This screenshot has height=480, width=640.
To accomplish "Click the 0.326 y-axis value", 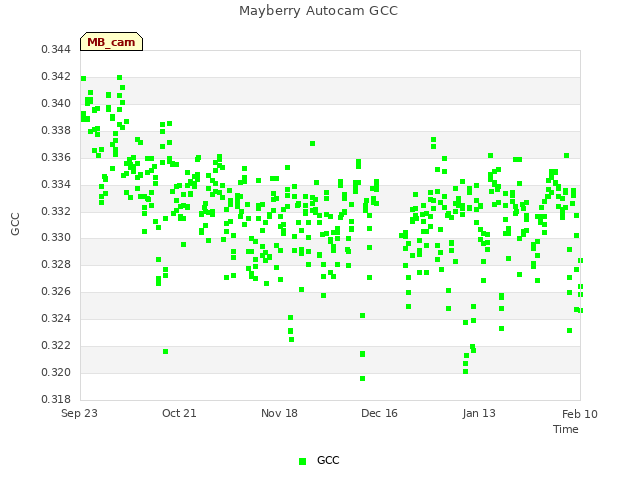I will (56, 291).
